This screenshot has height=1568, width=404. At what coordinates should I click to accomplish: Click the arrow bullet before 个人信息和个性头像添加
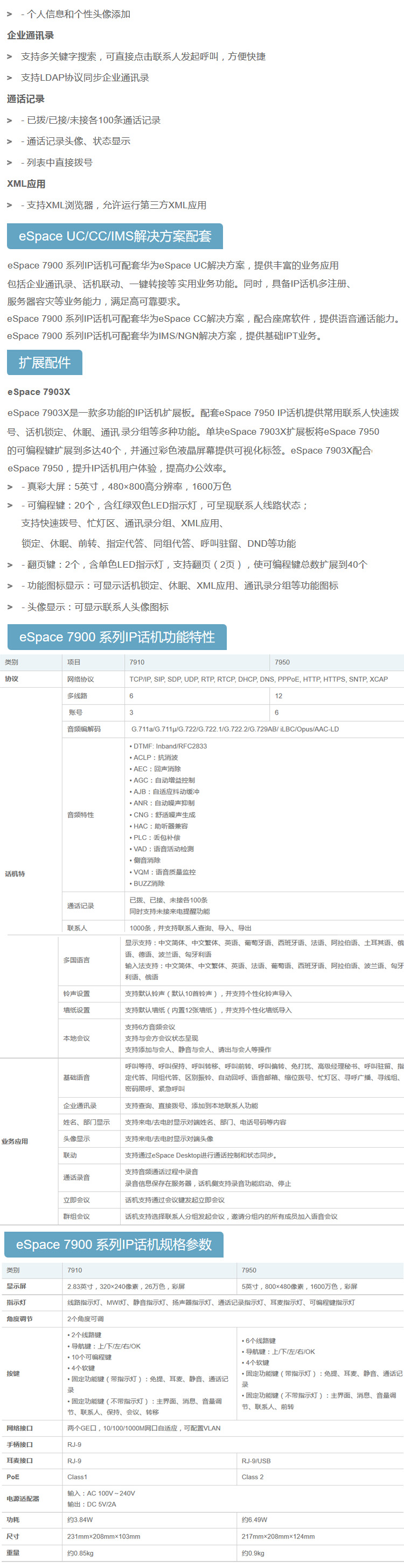coord(9,14)
